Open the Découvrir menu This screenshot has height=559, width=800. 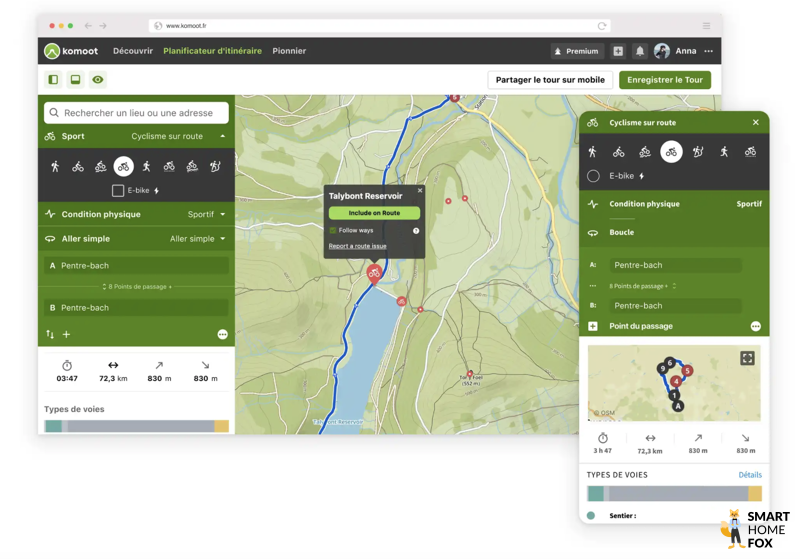(133, 51)
